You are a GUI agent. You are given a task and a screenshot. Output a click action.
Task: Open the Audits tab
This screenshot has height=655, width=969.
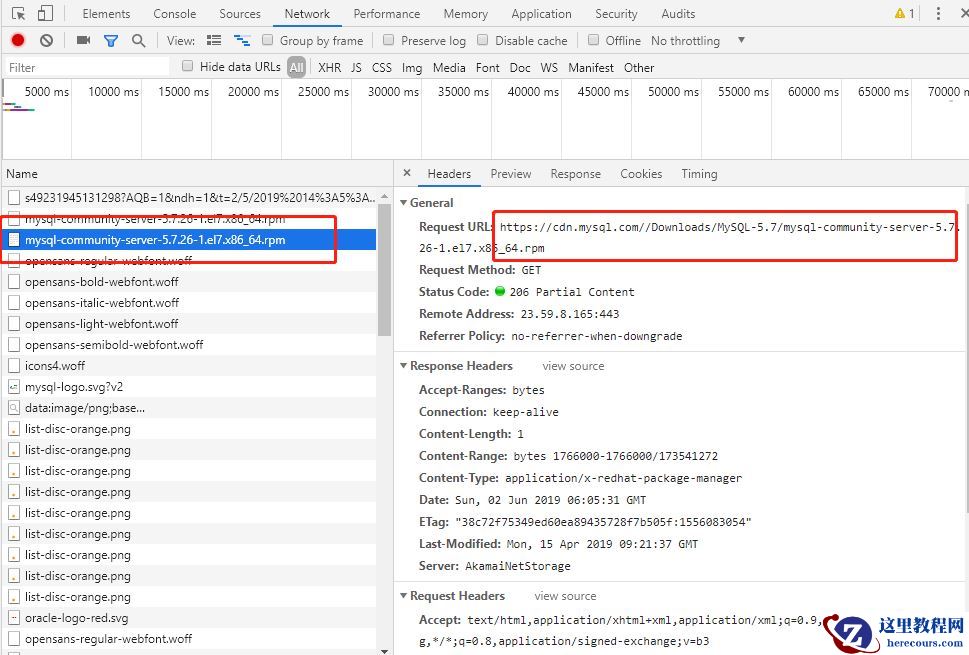coord(678,14)
